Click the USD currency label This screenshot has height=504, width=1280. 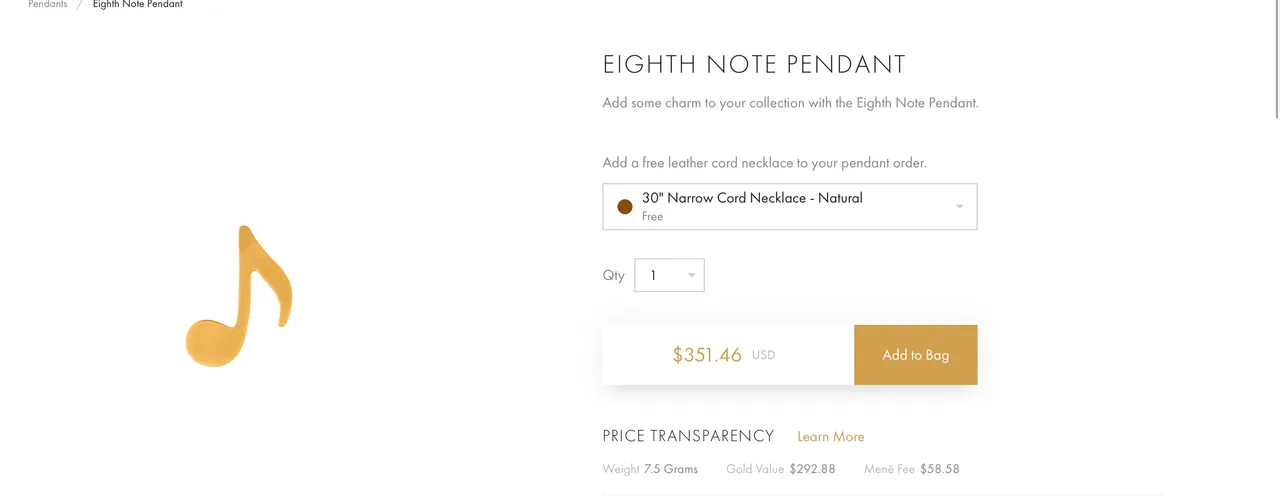[x=763, y=355]
